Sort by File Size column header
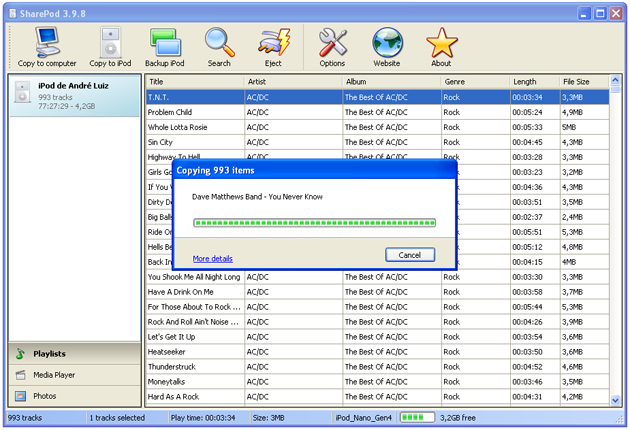The height and width of the screenshot is (430, 630). point(585,82)
